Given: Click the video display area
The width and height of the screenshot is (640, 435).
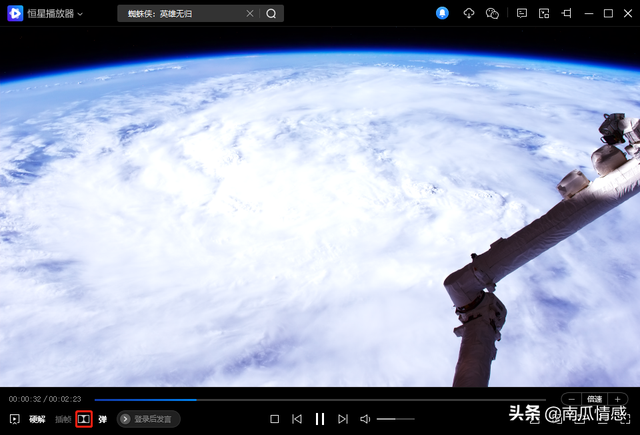Looking at the screenshot, I should point(320,207).
